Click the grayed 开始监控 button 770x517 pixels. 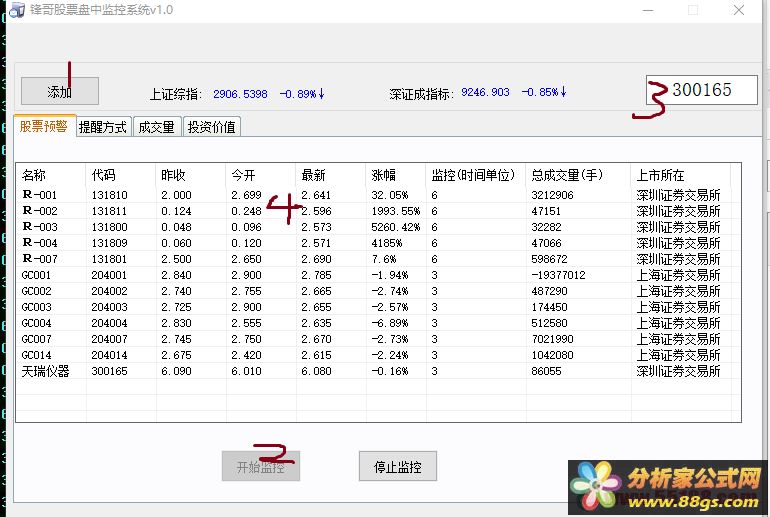point(261,466)
